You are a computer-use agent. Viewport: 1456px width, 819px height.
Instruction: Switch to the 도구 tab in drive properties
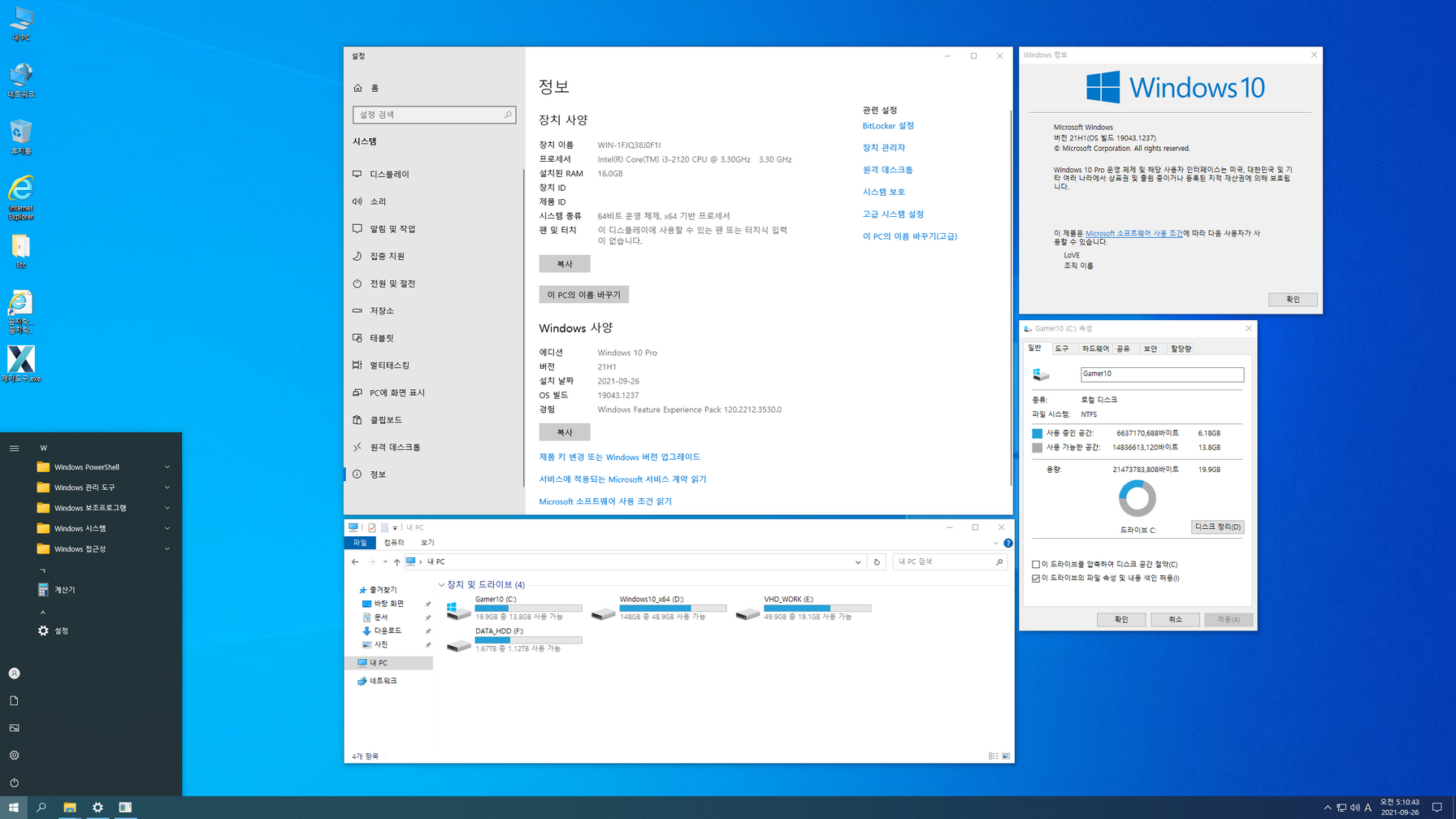(x=1061, y=349)
